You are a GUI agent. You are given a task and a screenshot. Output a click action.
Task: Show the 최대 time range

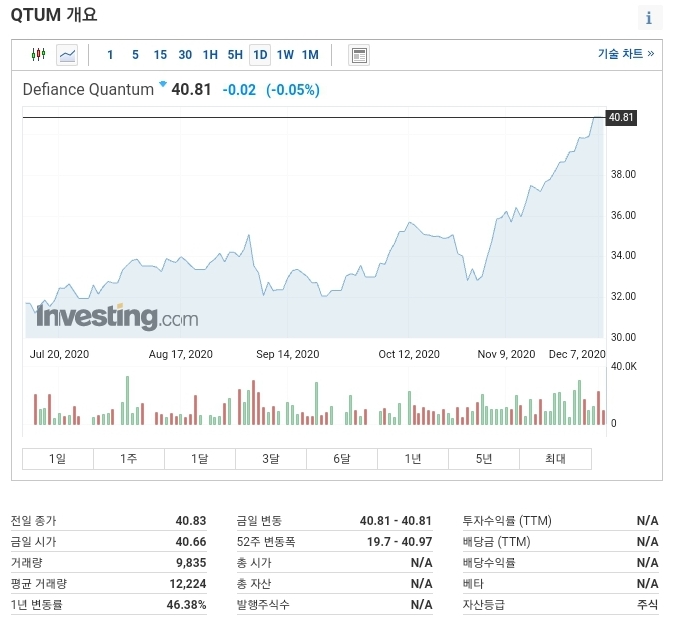coord(555,459)
